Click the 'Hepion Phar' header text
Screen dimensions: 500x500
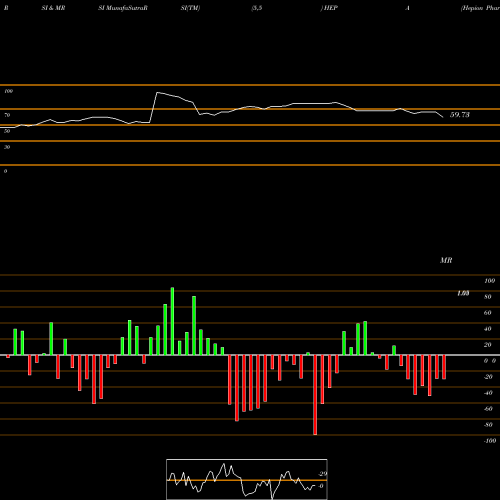coord(480,8)
